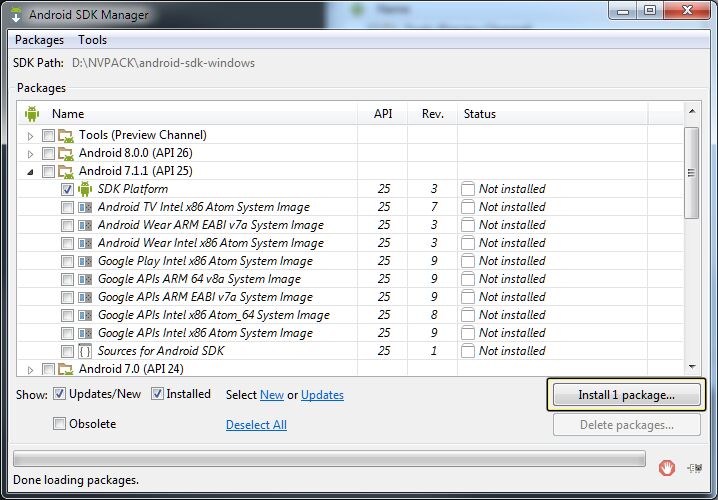This screenshot has width=718, height=500.
Task: Click the New selection link
Action: [272, 395]
